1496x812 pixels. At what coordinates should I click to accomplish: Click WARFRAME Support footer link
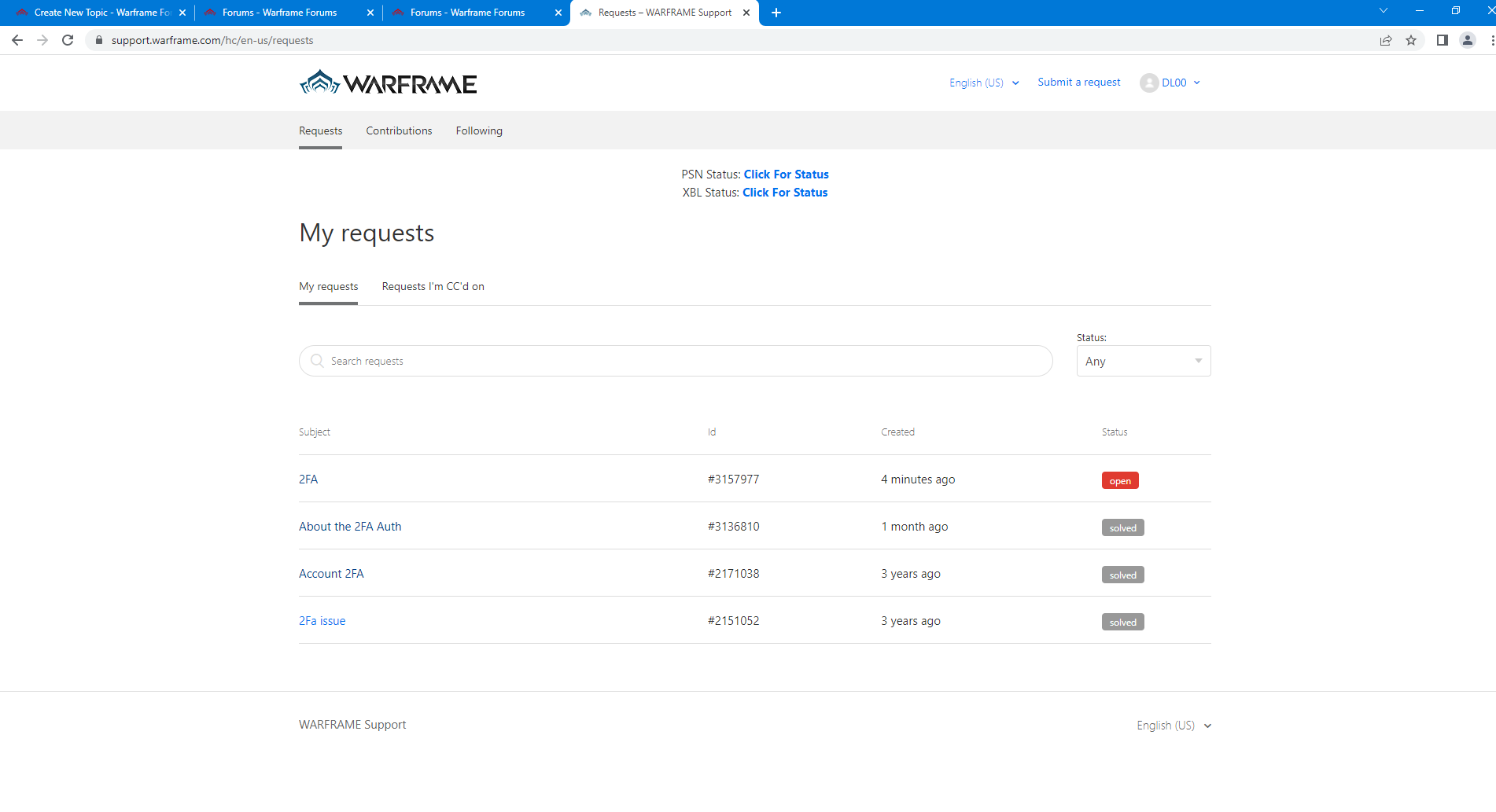[352, 724]
